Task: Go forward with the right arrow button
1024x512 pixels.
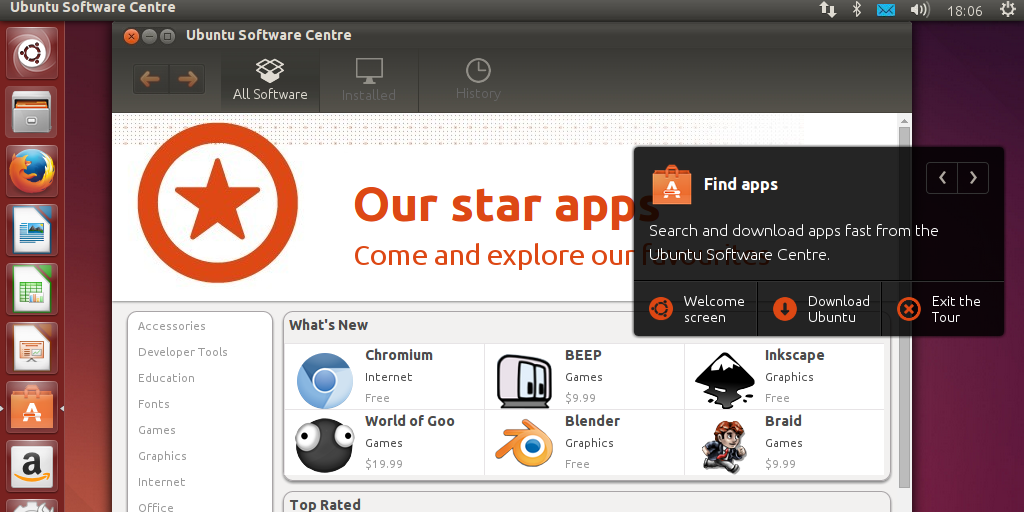Action: tap(187, 79)
